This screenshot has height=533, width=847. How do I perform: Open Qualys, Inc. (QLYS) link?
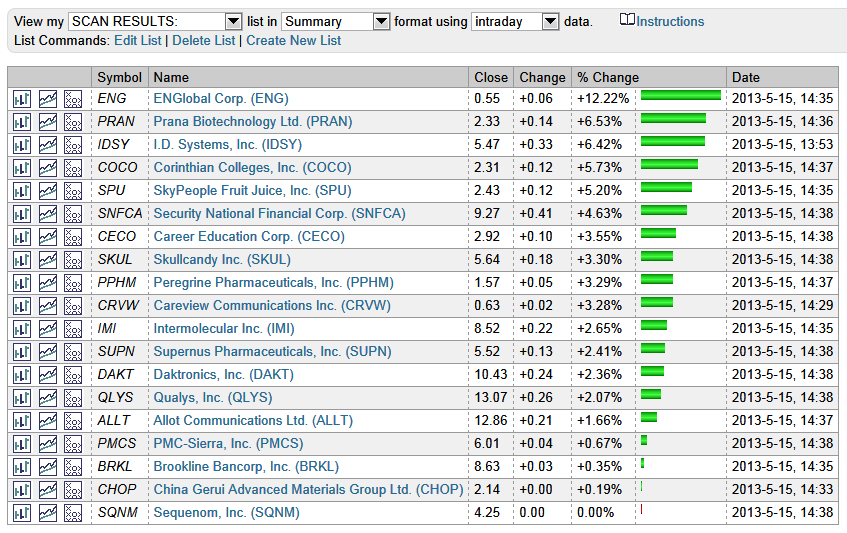click(x=213, y=397)
